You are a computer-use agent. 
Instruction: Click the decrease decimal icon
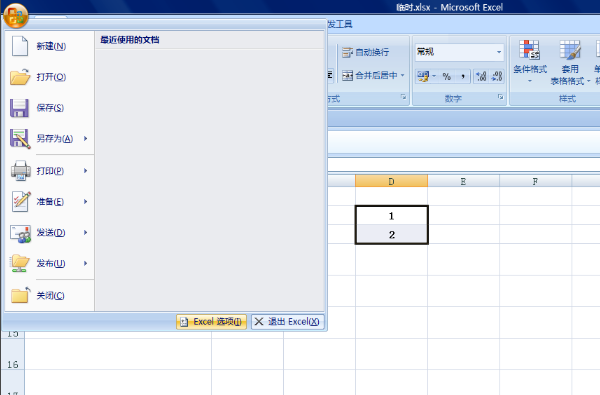497,77
